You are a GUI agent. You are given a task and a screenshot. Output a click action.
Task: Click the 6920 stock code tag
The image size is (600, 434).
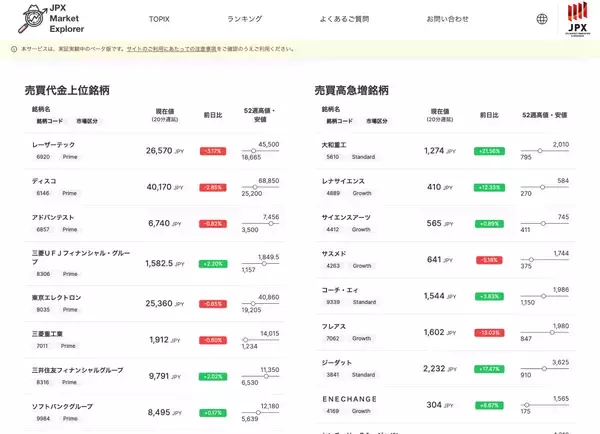coord(43,157)
